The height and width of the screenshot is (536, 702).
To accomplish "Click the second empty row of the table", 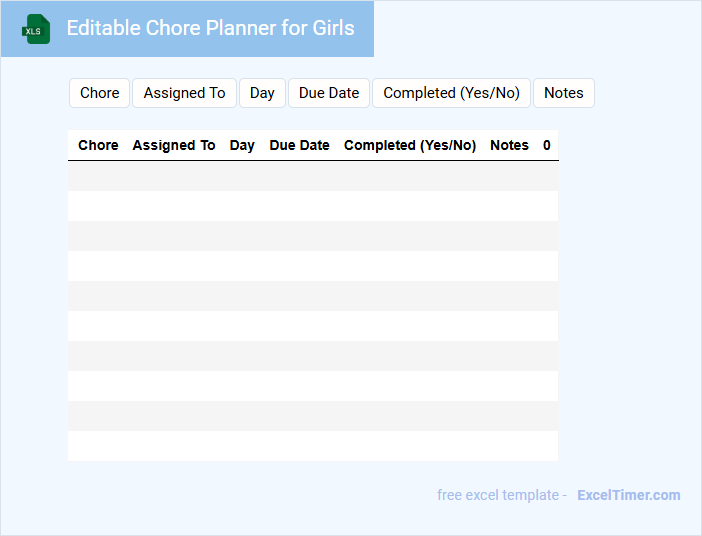I will (x=313, y=206).
